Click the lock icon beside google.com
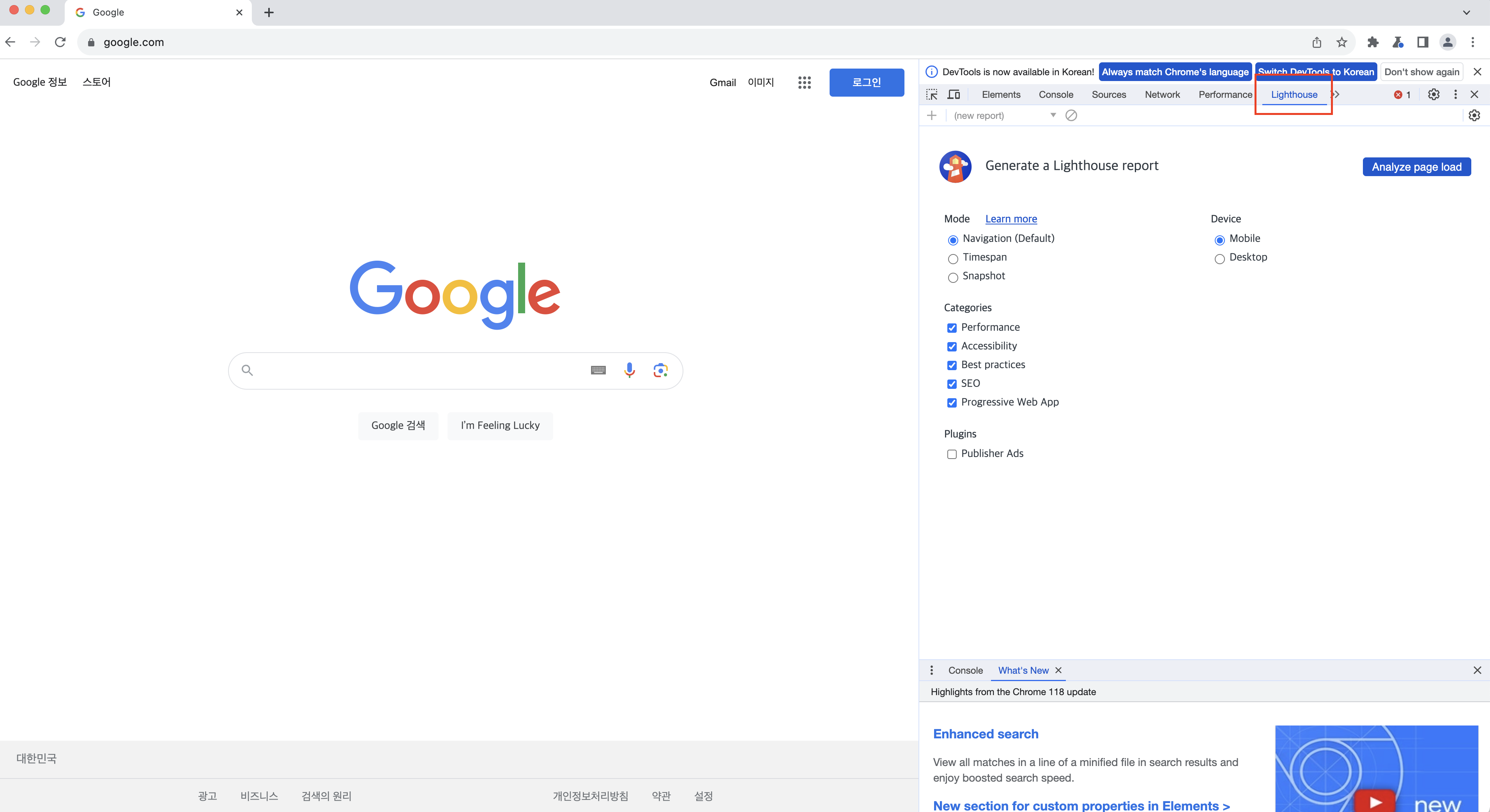 pos(91,42)
